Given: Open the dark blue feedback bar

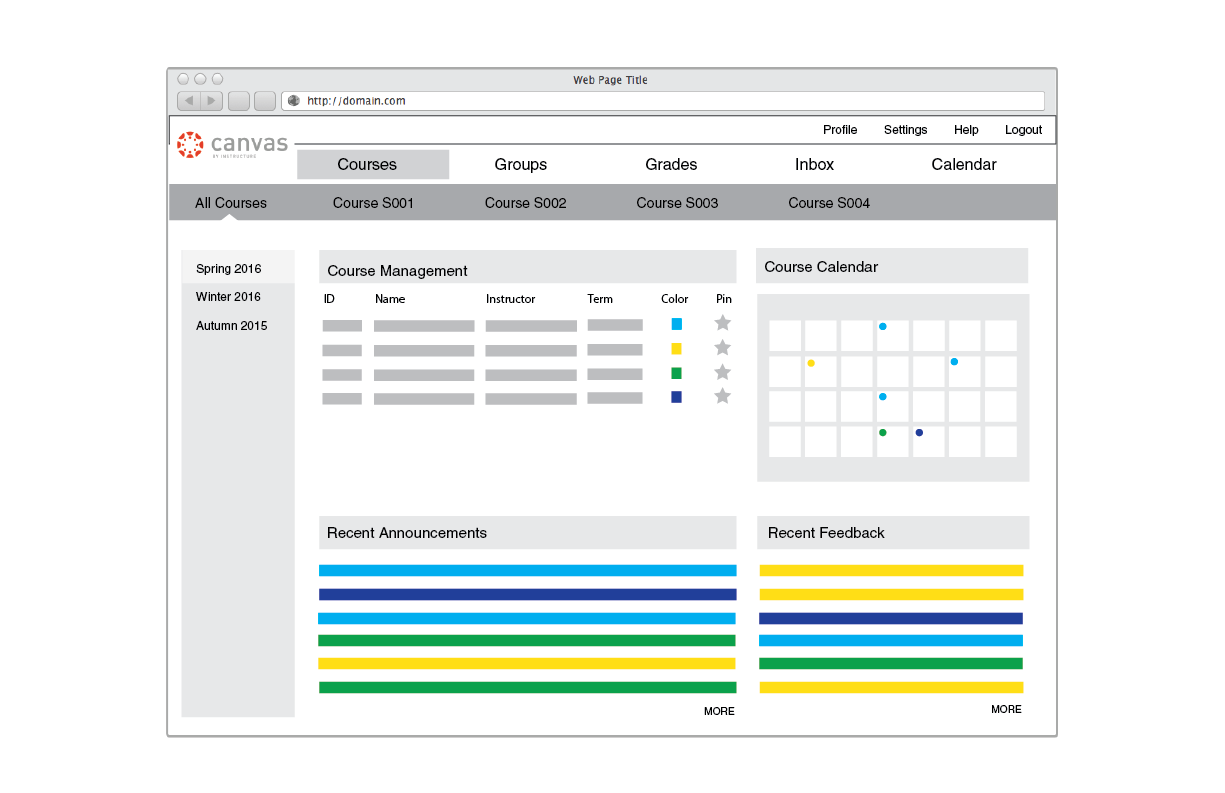Looking at the screenshot, I should click(891, 618).
